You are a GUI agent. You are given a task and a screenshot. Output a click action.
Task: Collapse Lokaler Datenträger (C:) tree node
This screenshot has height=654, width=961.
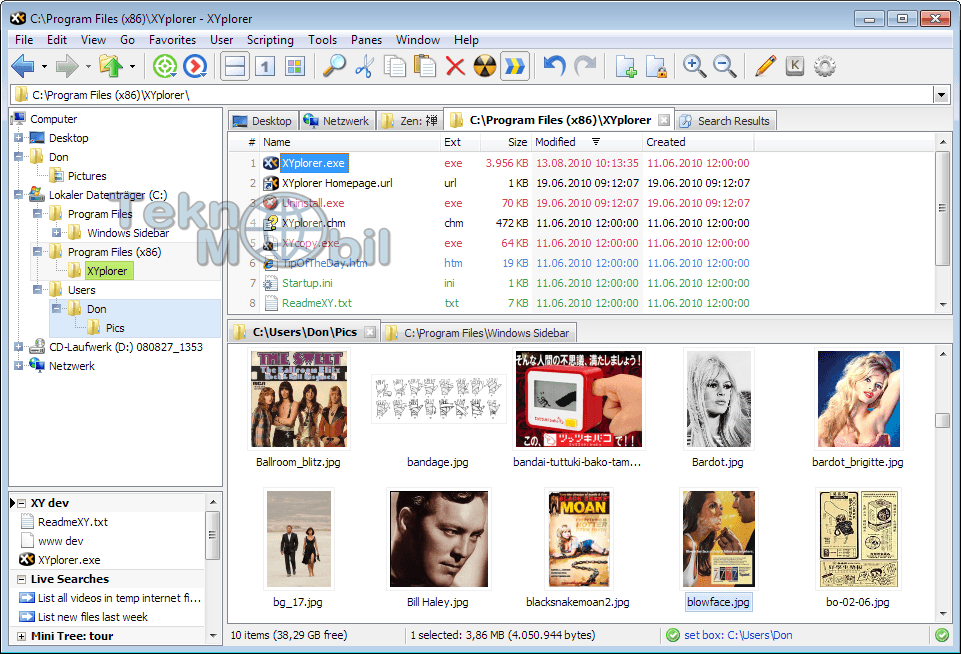point(18,195)
